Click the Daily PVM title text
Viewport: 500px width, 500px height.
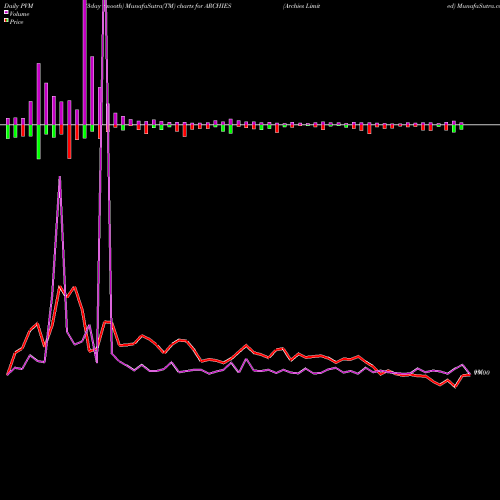19,6
